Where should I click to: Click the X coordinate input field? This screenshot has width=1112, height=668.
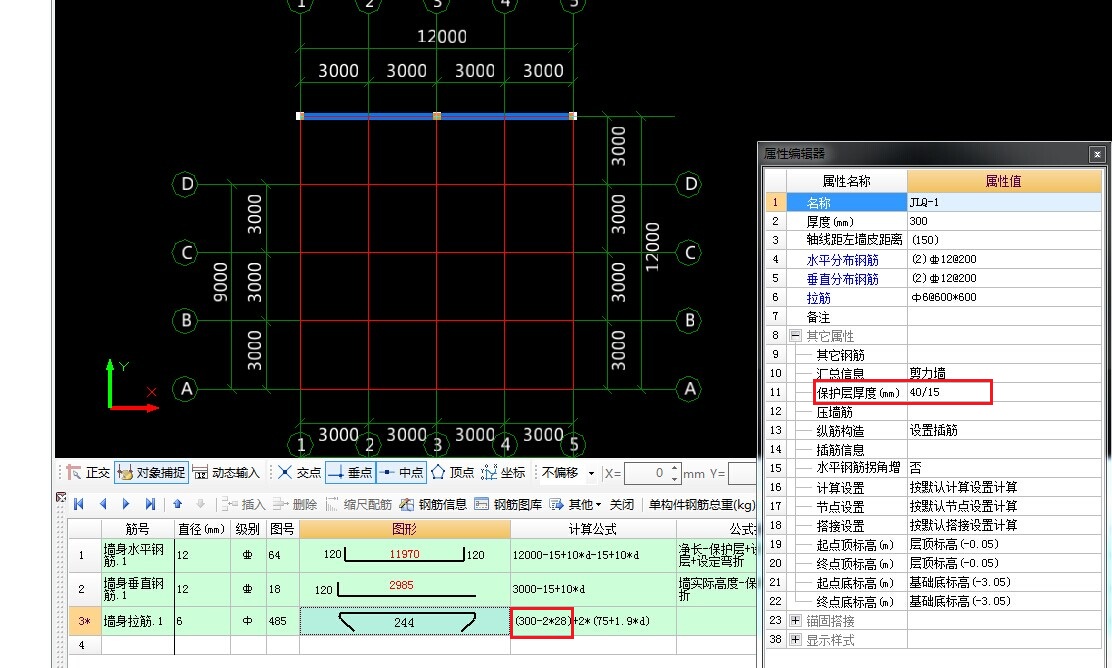(x=646, y=473)
